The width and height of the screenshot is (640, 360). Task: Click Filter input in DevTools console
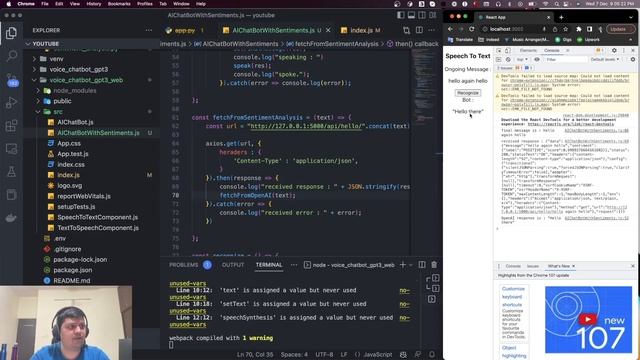[565, 60]
